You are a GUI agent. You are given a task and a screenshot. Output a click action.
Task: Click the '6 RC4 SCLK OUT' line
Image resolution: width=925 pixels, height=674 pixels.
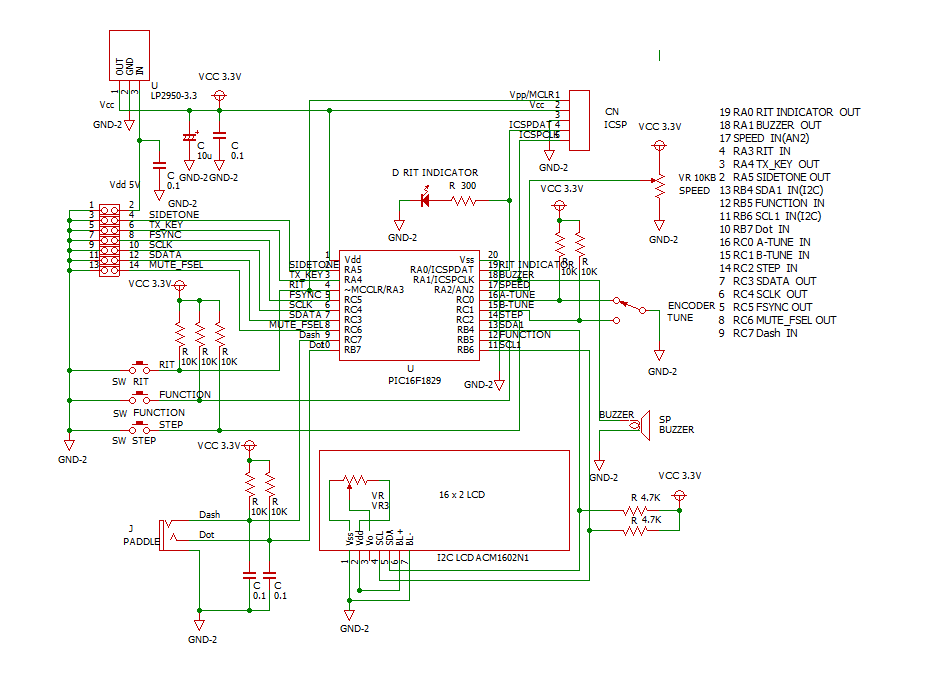tap(763, 294)
